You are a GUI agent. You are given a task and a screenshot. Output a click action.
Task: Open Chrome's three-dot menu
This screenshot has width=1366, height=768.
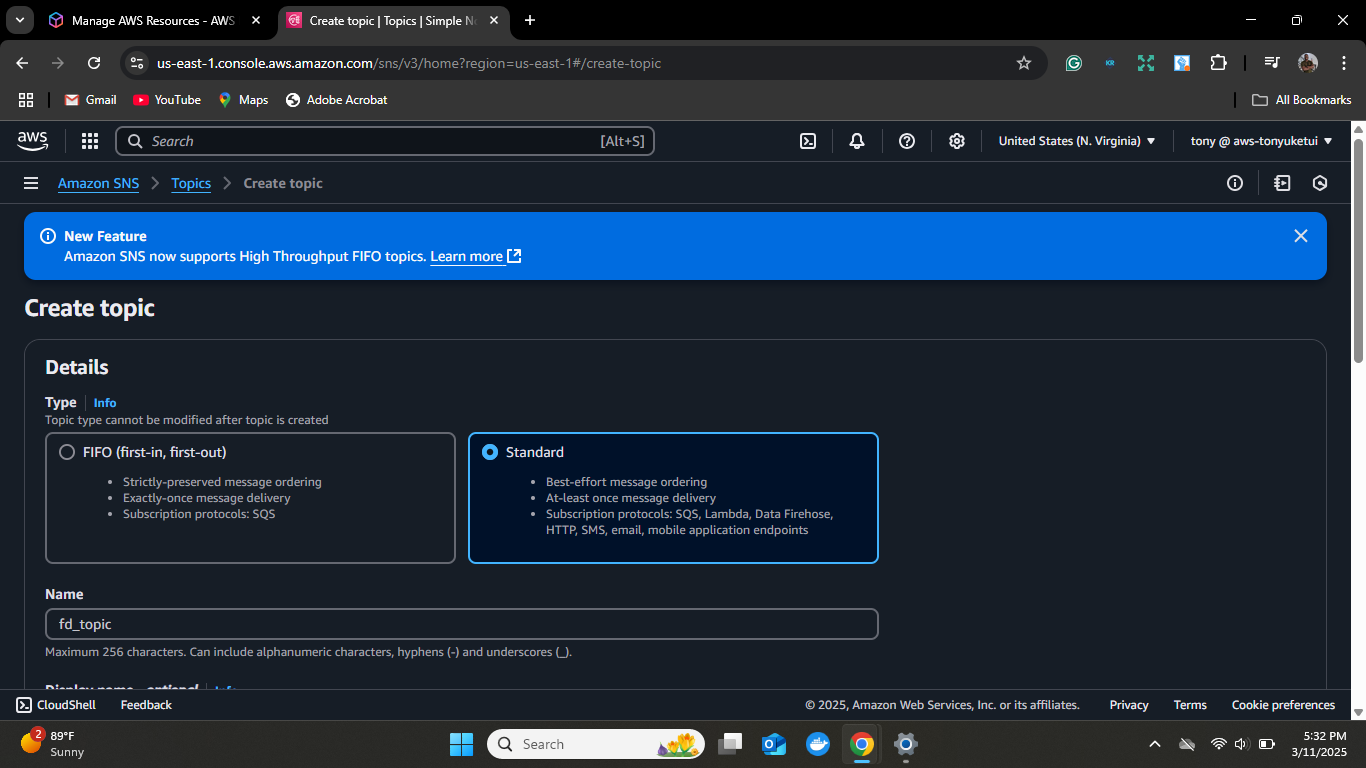point(1342,63)
